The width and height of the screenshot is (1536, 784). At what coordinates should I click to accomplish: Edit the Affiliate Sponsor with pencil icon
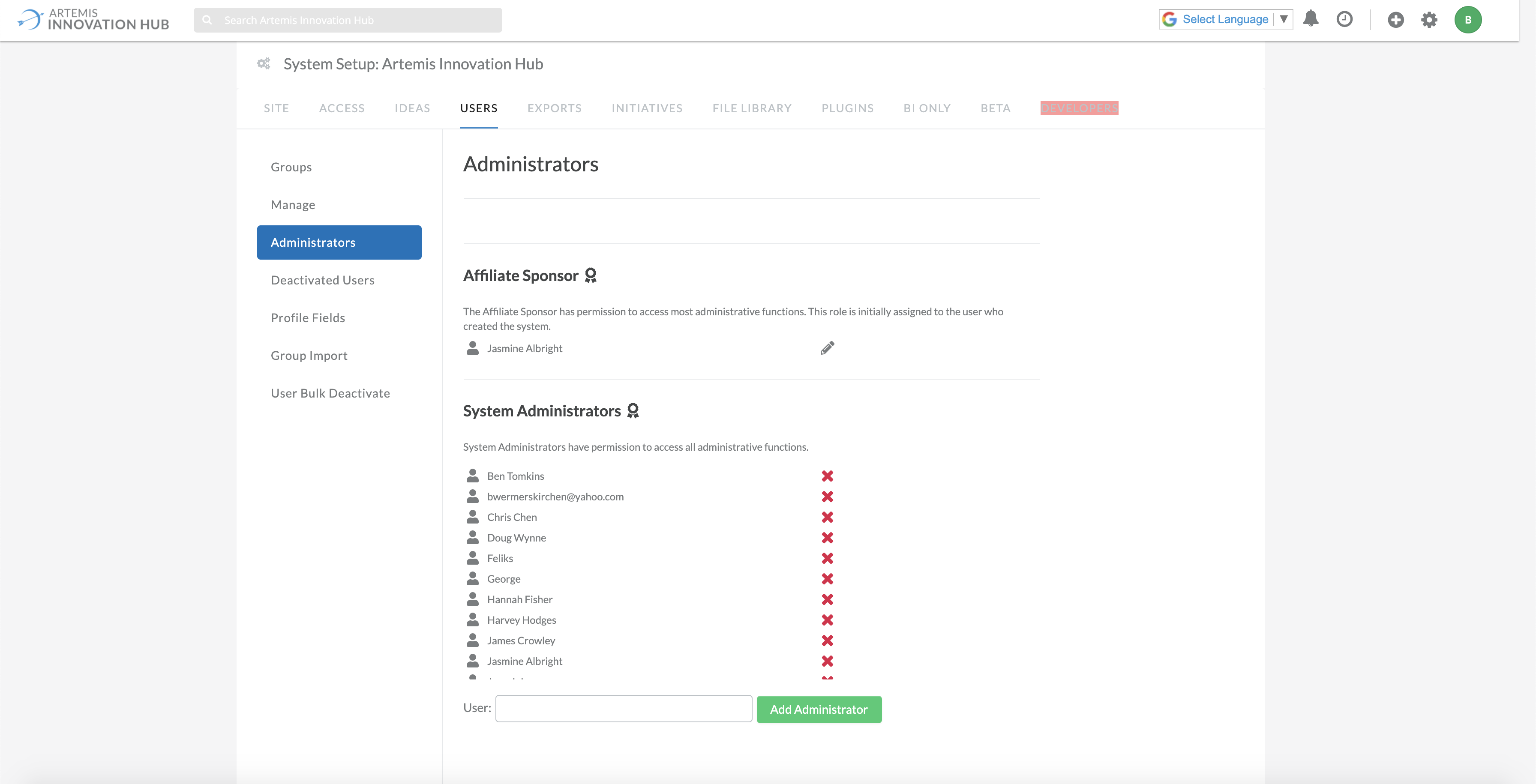827,348
